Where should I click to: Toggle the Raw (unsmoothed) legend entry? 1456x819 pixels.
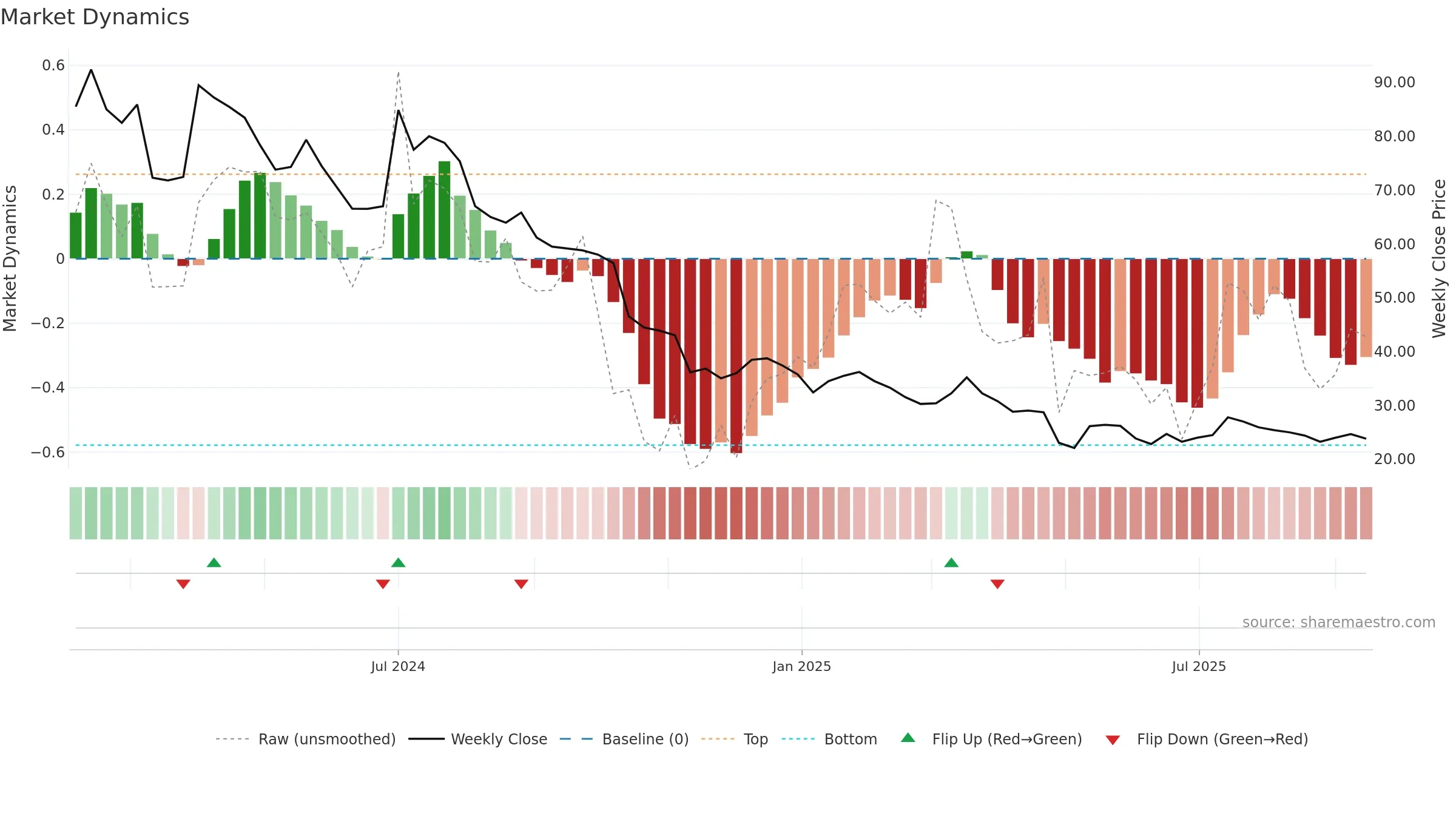tap(306, 739)
